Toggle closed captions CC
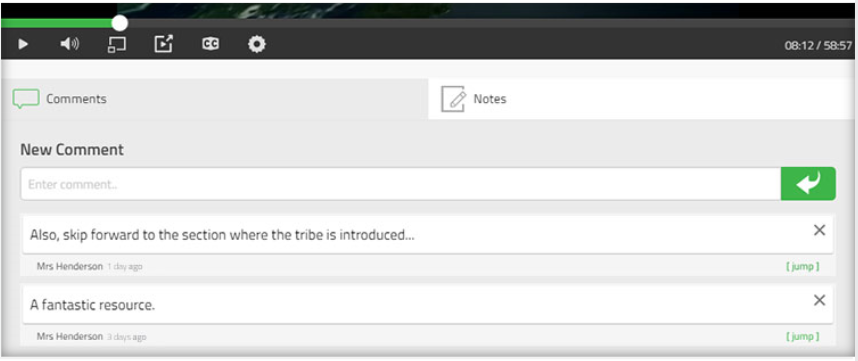The width and height of the screenshot is (858, 361). click(x=211, y=44)
